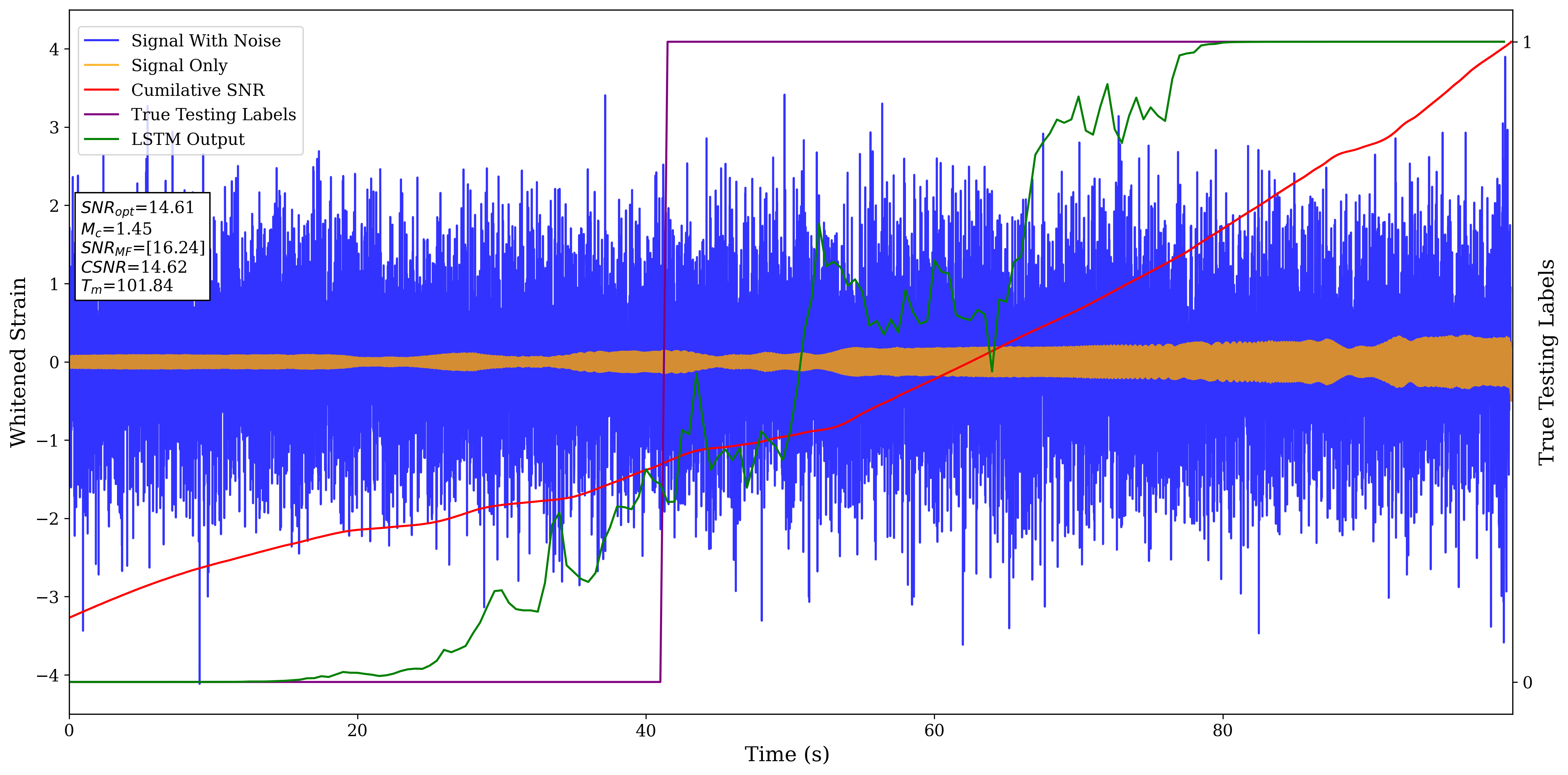Click the 'Time (s)' x-axis label
The width and height of the screenshot is (1568, 775).
786,754
